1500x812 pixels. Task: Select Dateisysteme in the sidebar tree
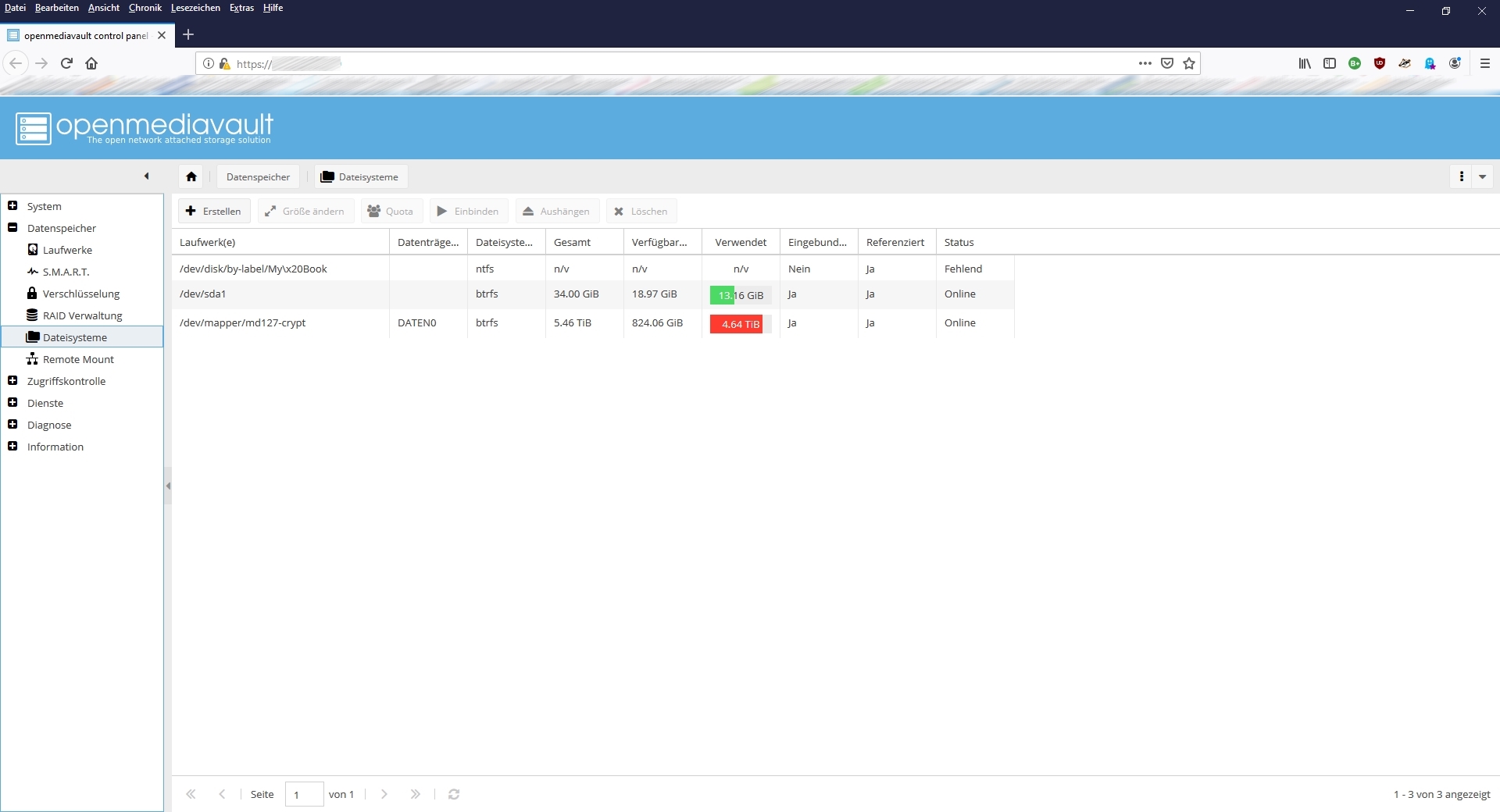click(x=82, y=337)
